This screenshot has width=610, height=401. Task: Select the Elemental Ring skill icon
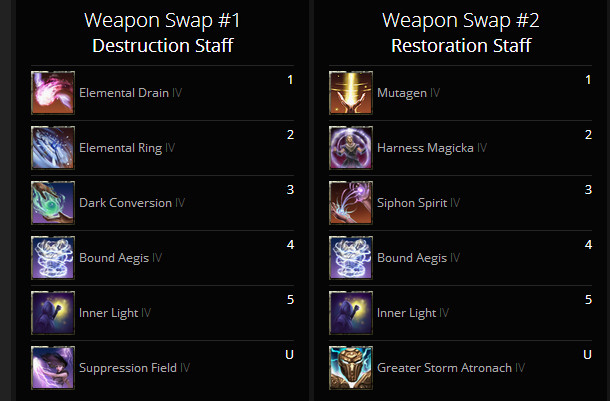53,148
